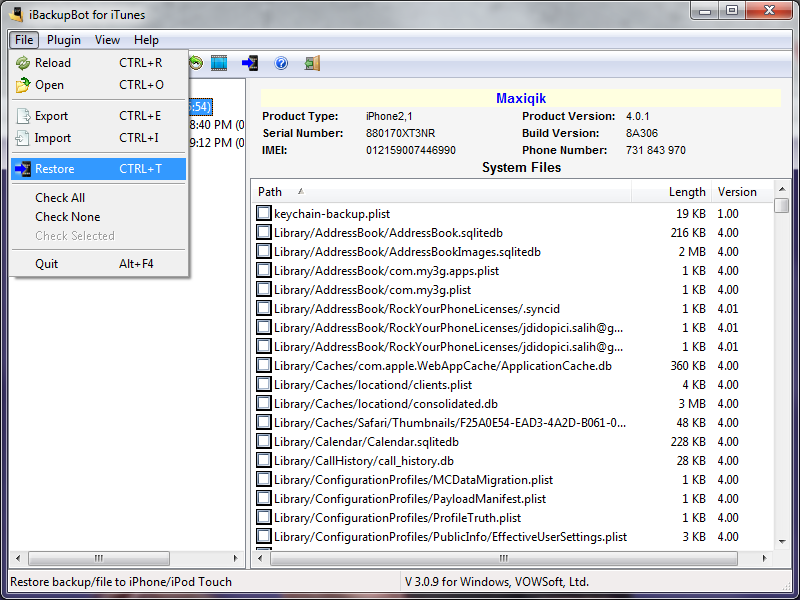Click the Restore arrow icon in File menu
Screen dimensions: 800x600
tap(23, 169)
